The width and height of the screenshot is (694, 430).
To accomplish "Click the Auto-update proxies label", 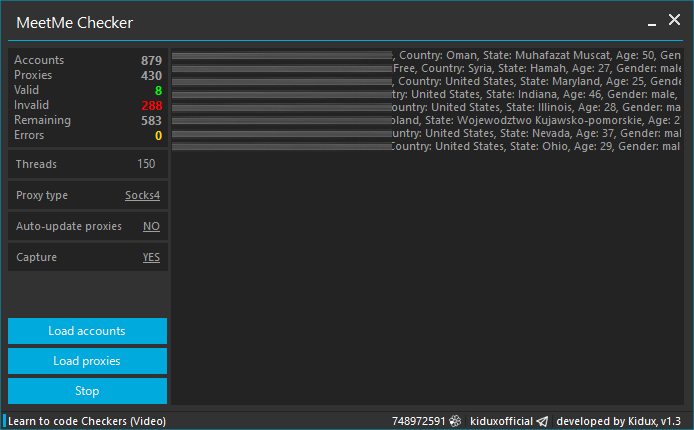I will [69, 226].
